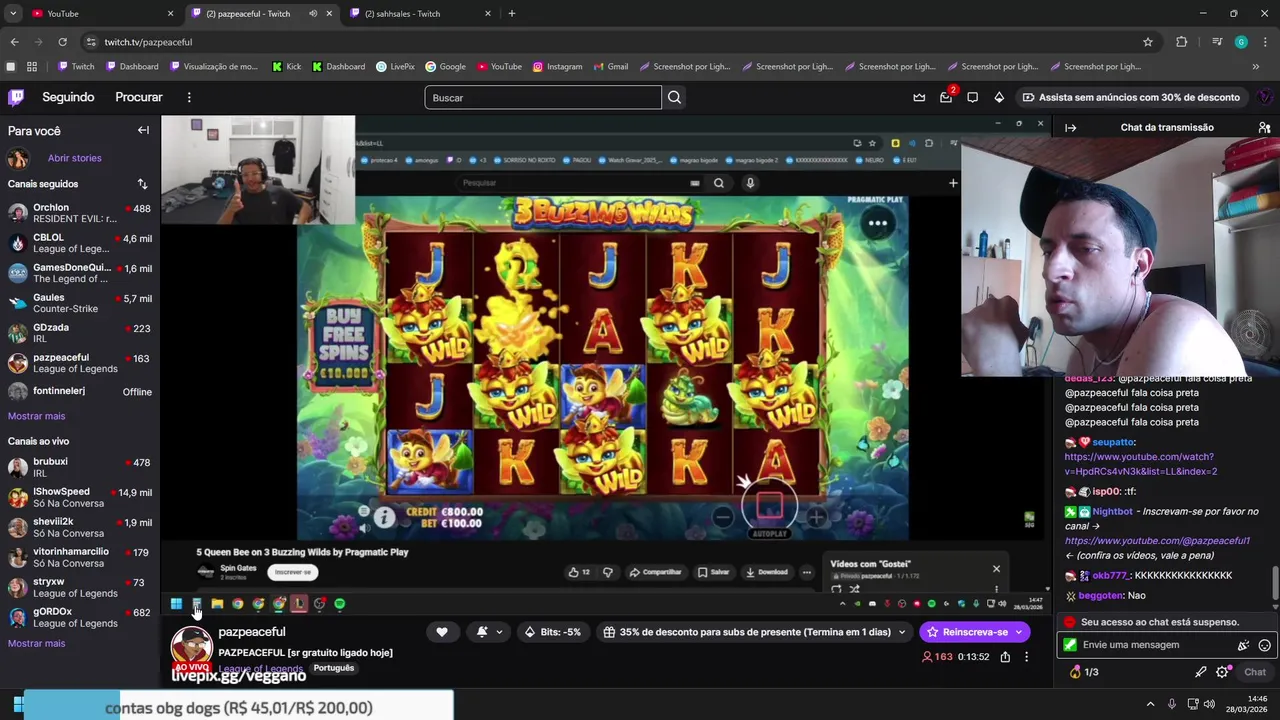Screen dimensions: 1280x720
Task: Open the emote picker in chat input
Action: (1265, 645)
